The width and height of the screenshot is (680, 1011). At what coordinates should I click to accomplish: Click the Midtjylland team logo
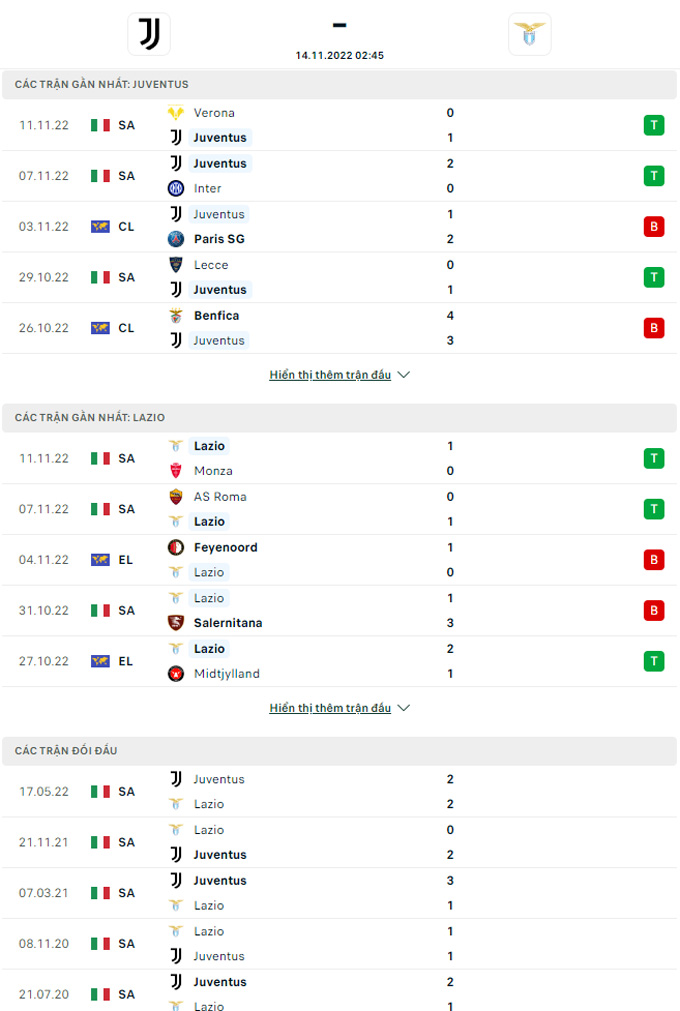(x=176, y=674)
